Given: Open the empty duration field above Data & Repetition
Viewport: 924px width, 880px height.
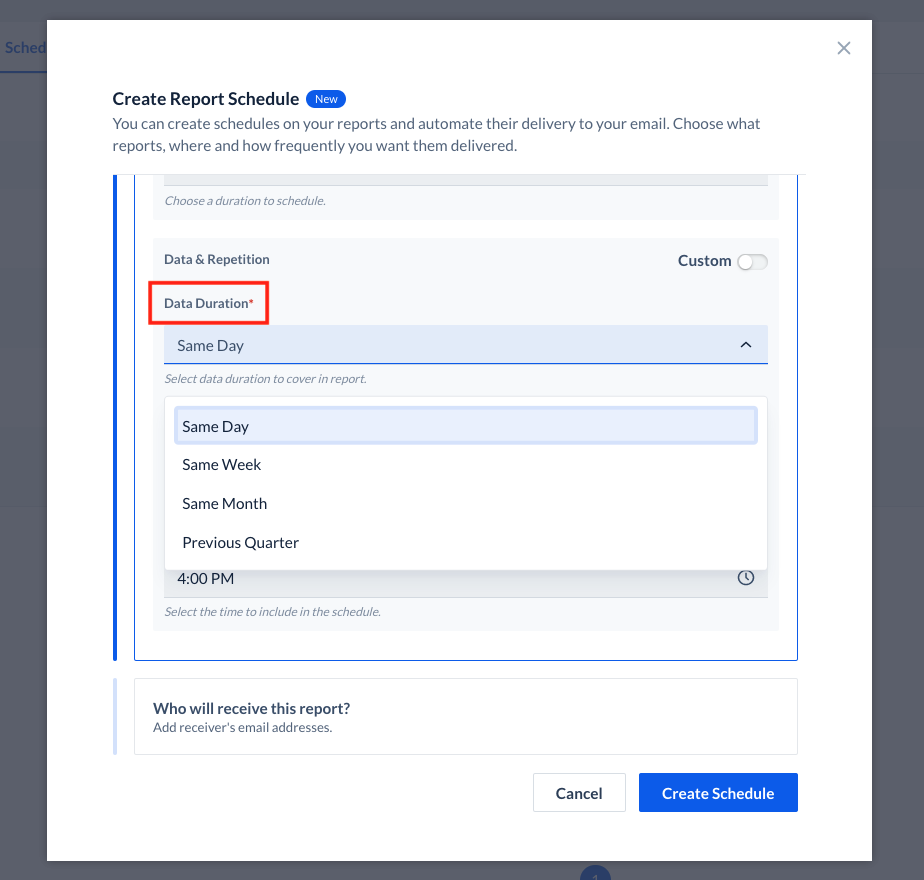Looking at the screenshot, I should 465,177.
